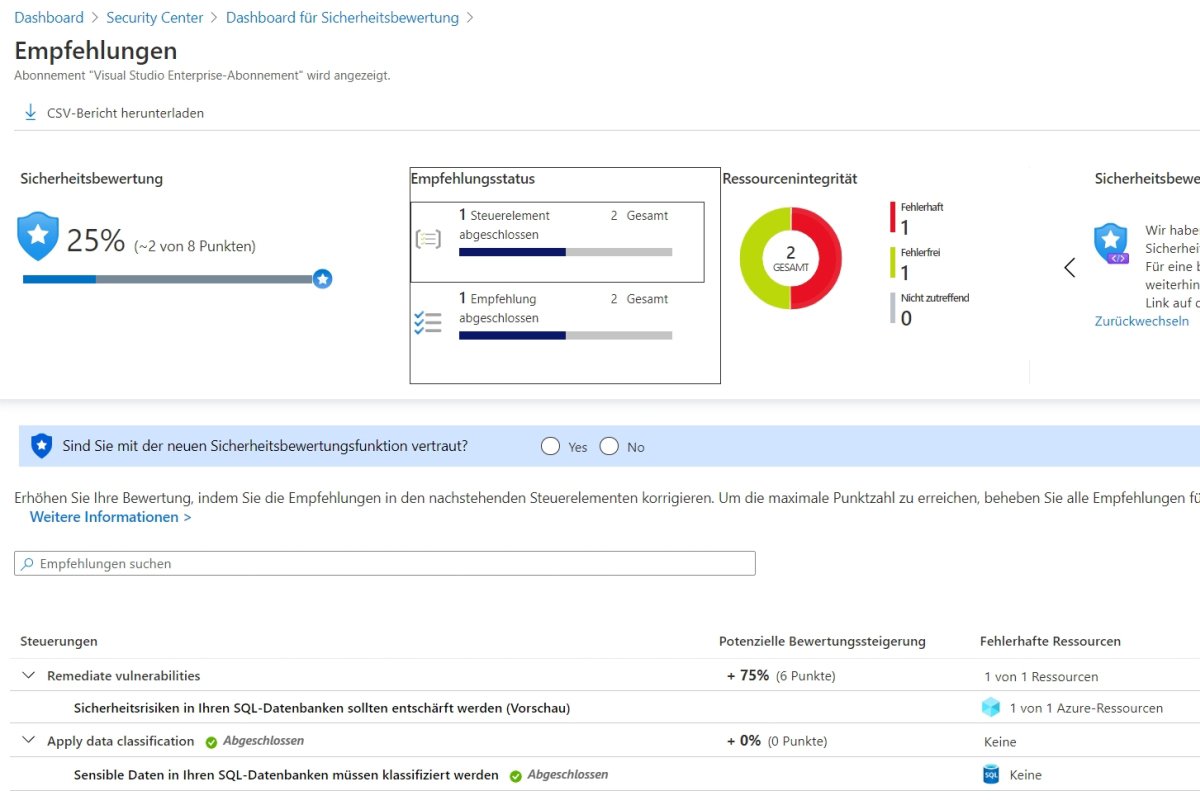Image resolution: width=1200 pixels, height=810 pixels.
Task: Click the SQL database icon
Action: pos(991,774)
